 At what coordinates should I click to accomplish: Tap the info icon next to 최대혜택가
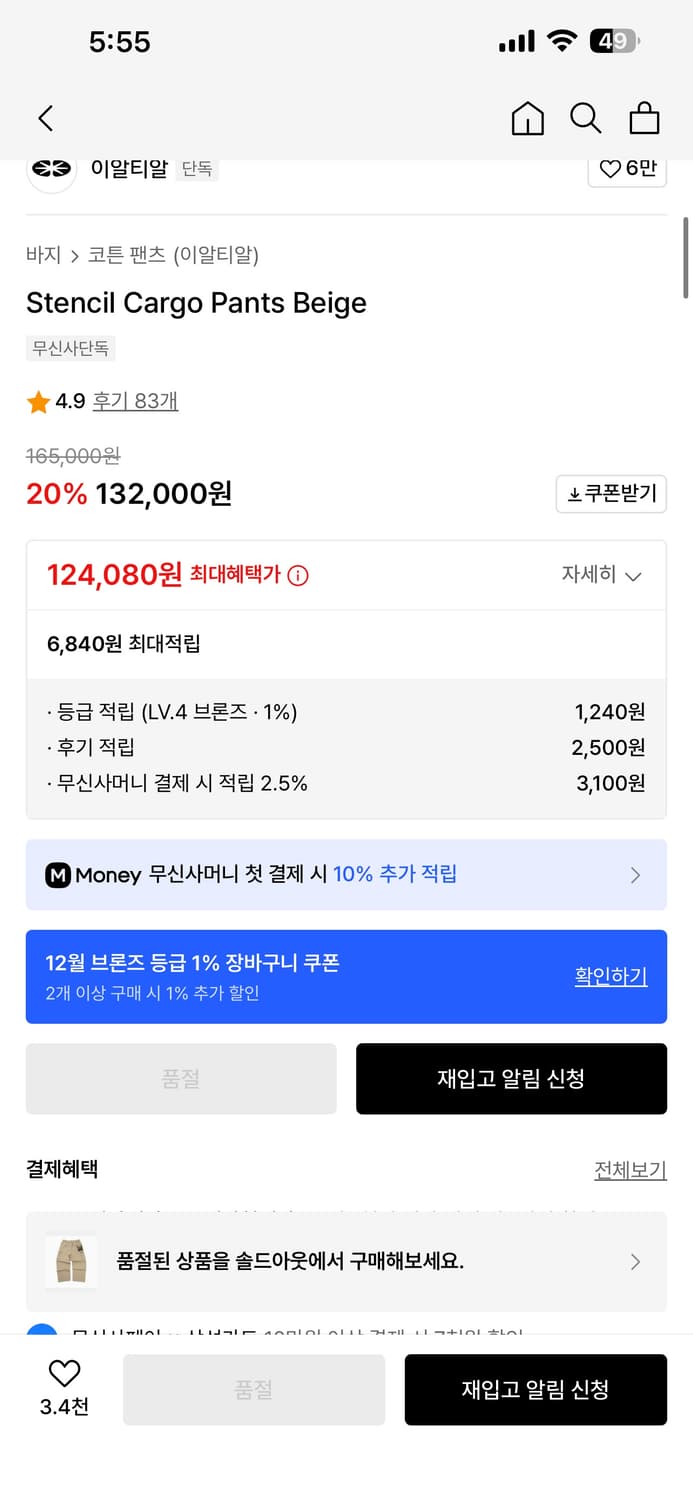298,575
